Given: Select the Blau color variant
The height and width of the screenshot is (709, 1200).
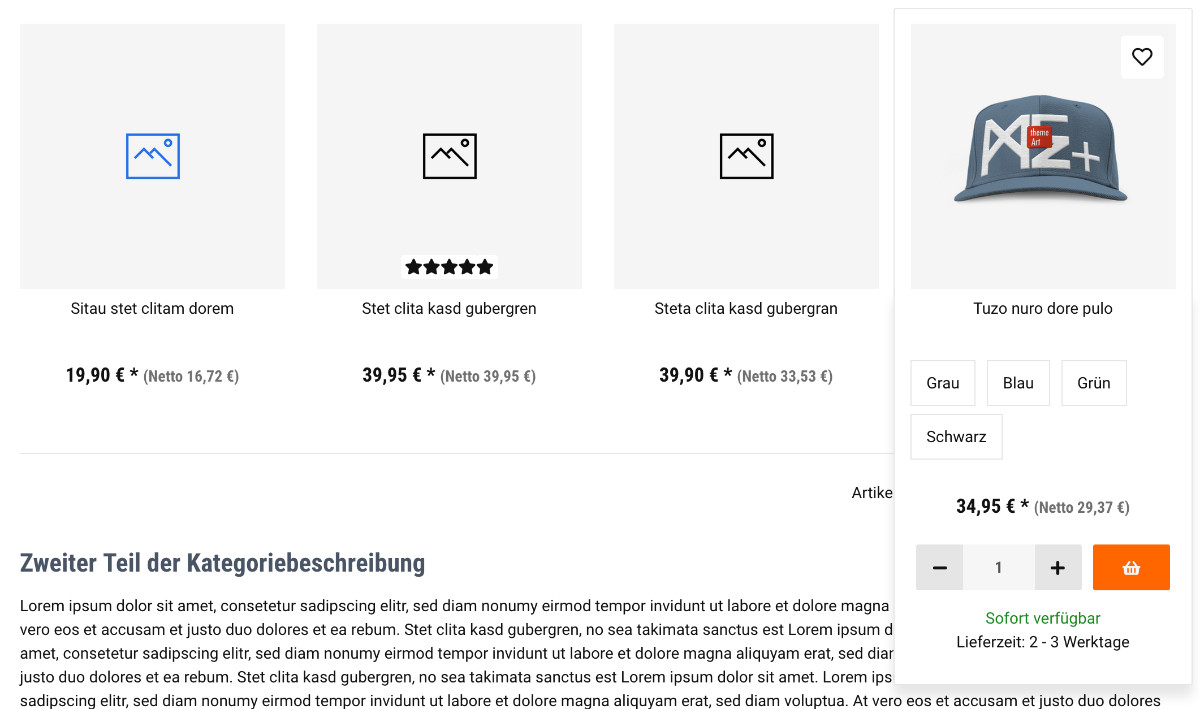Looking at the screenshot, I should point(1018,383).
